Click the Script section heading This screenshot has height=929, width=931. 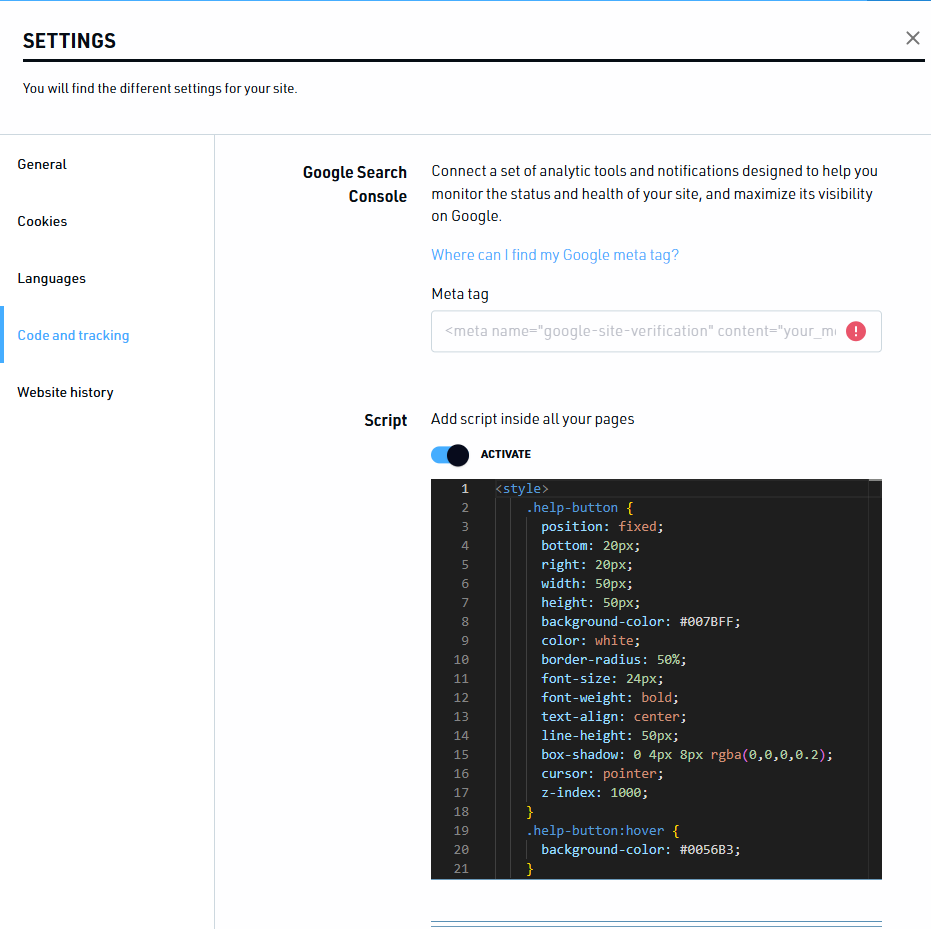pos(385,420)
